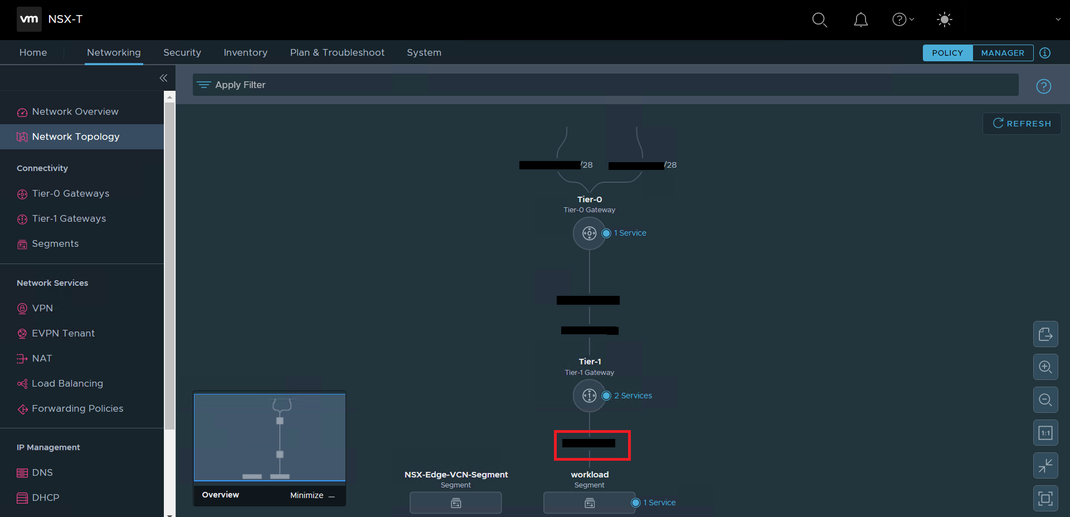Select the NSX-Edge-VCN-Segment node
The image size is (1070, 517).
(456, 503)
